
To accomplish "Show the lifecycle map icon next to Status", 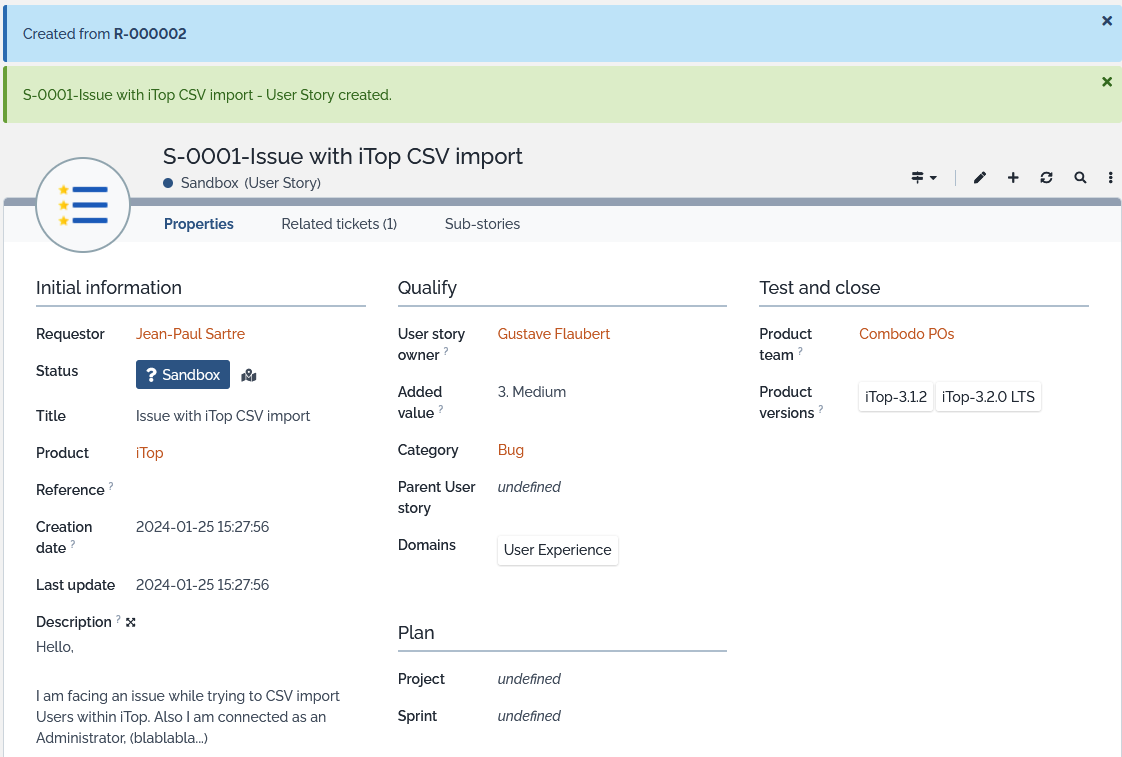I will 249,375.
